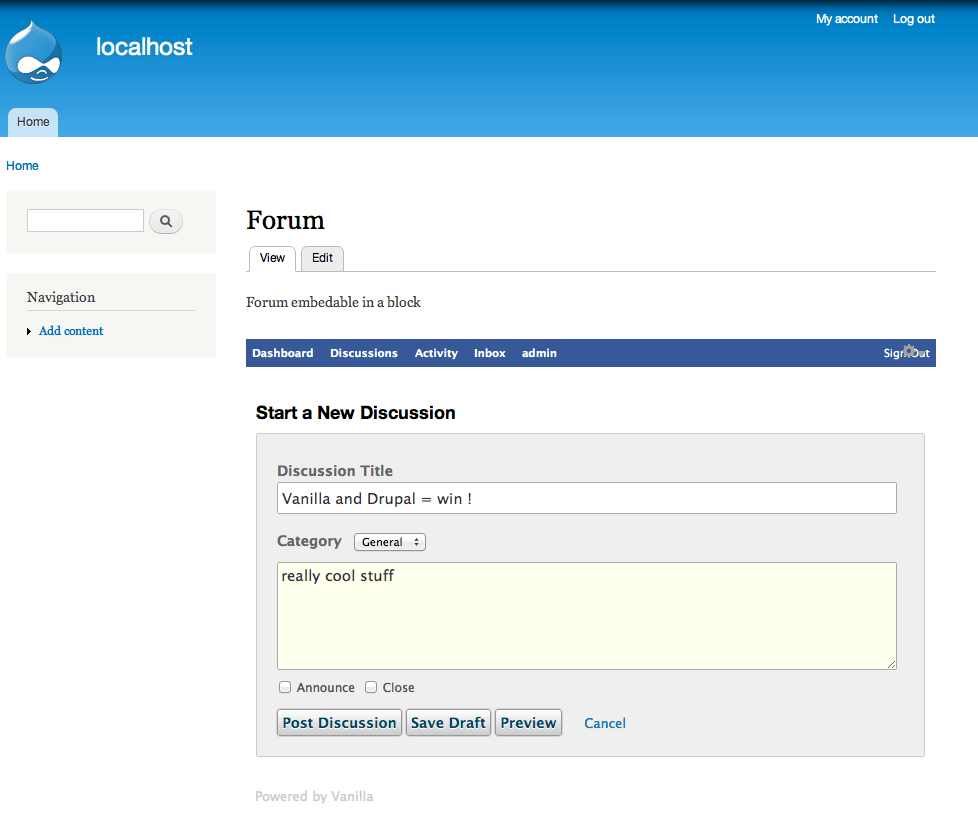Focus the sidebar search field
The height and width of the screenshot is (838, 978).
click(85, 221)
